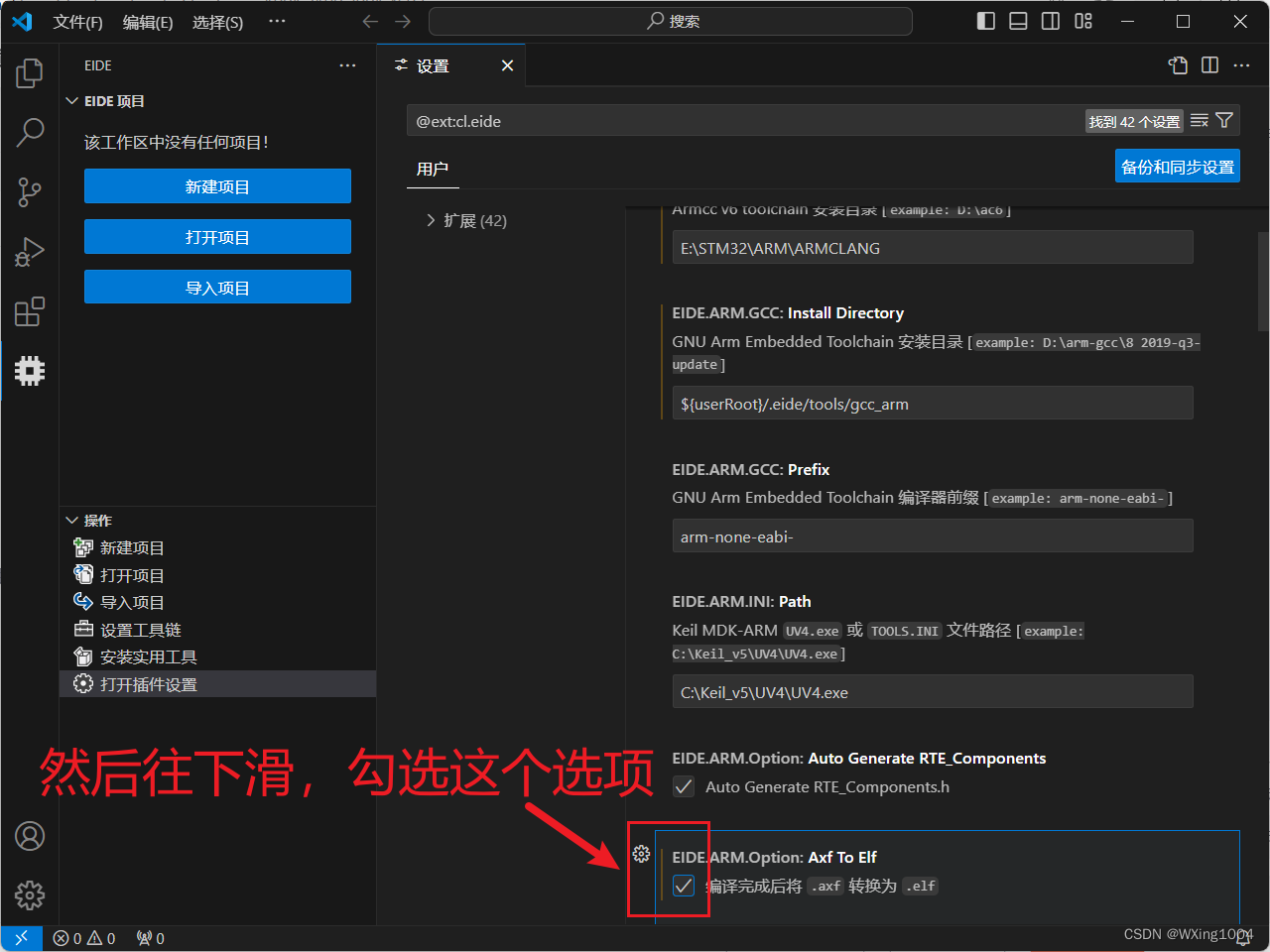The width and height of the screenshot is (1270, 952).
Task: Toggle the primary side bar layout icon
Action: click(985, 22)
